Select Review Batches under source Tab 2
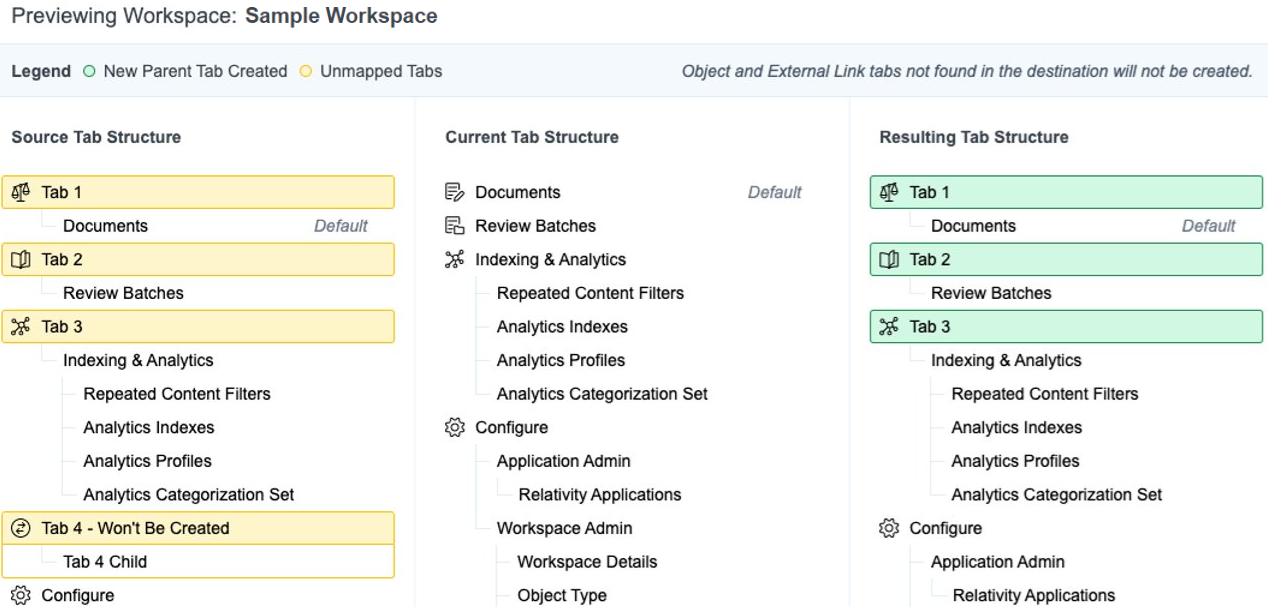This screenshot has width=1268, height=607. pos(123,293)
